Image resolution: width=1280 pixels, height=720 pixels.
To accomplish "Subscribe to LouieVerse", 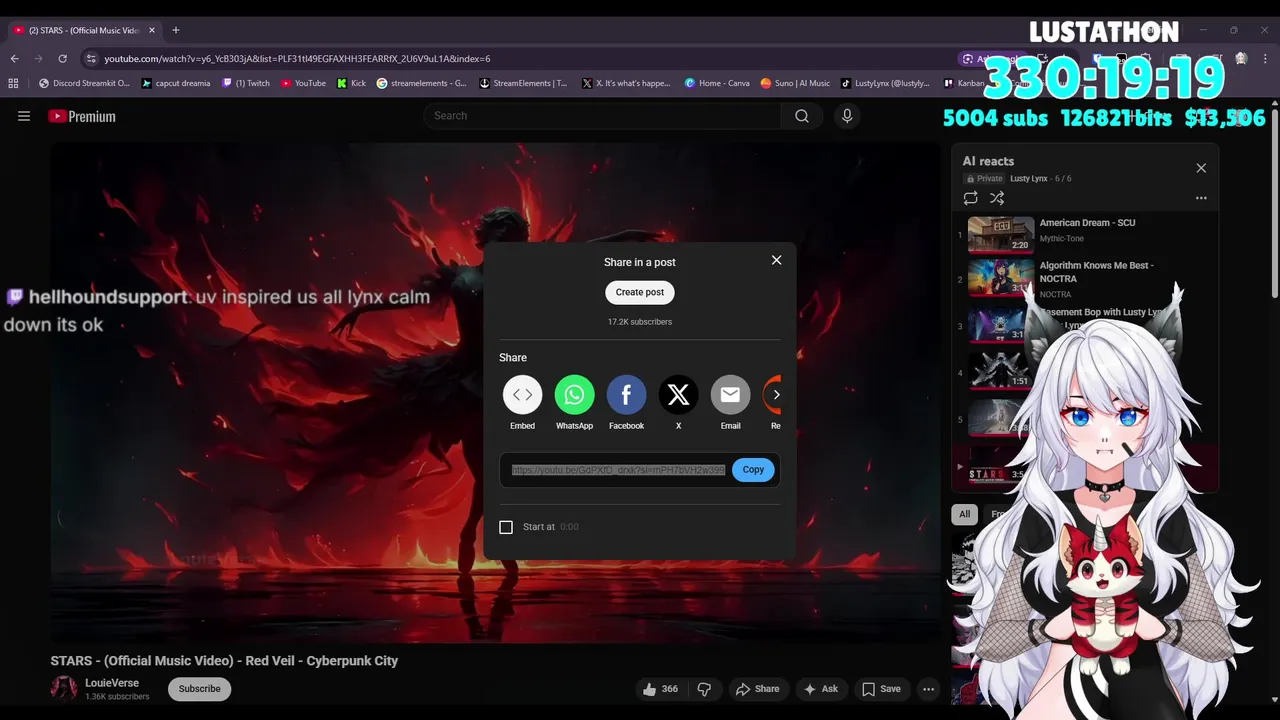I will 199,689.
